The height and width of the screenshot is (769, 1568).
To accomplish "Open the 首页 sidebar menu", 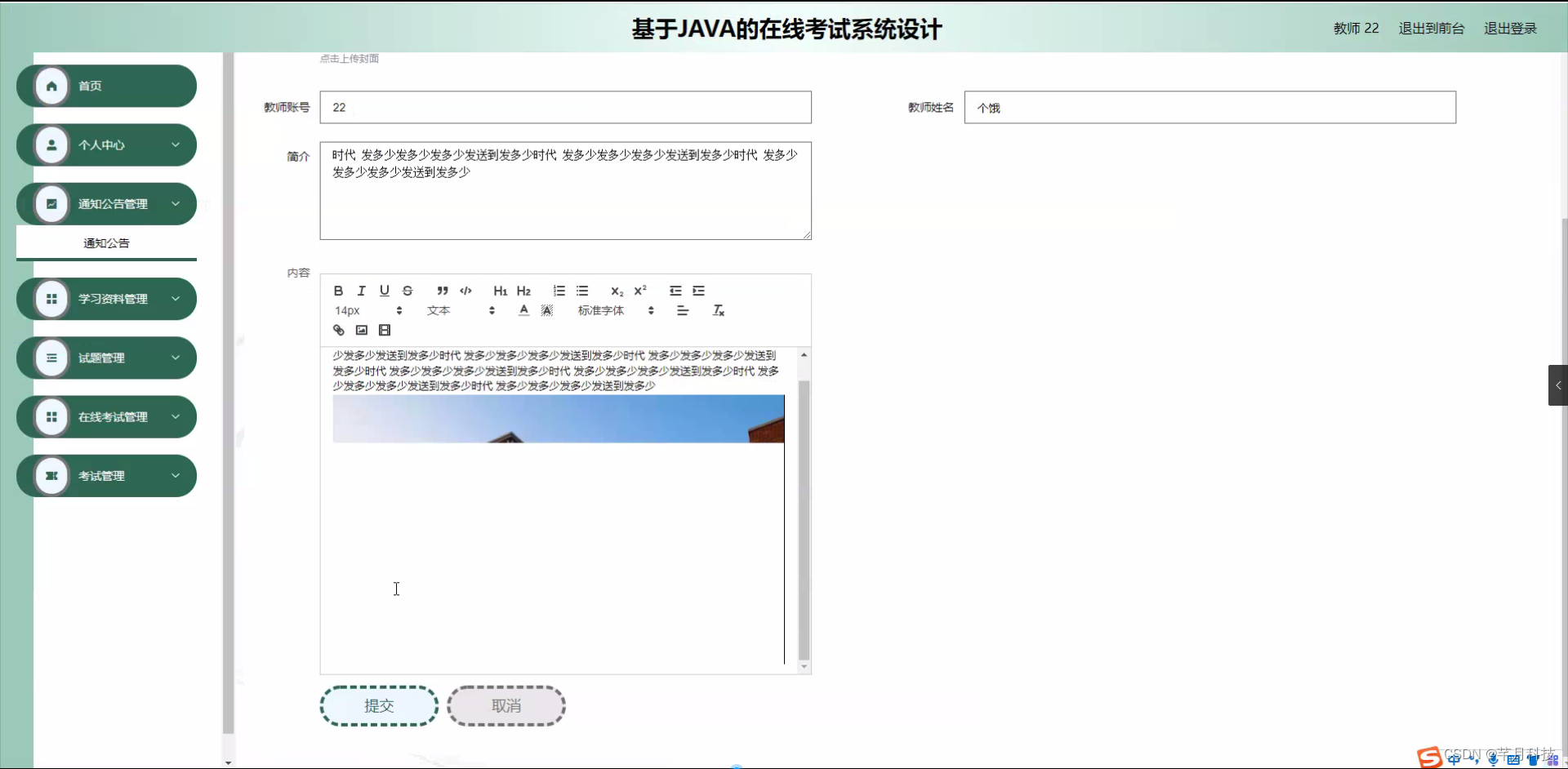I will [x=105, y=85].
